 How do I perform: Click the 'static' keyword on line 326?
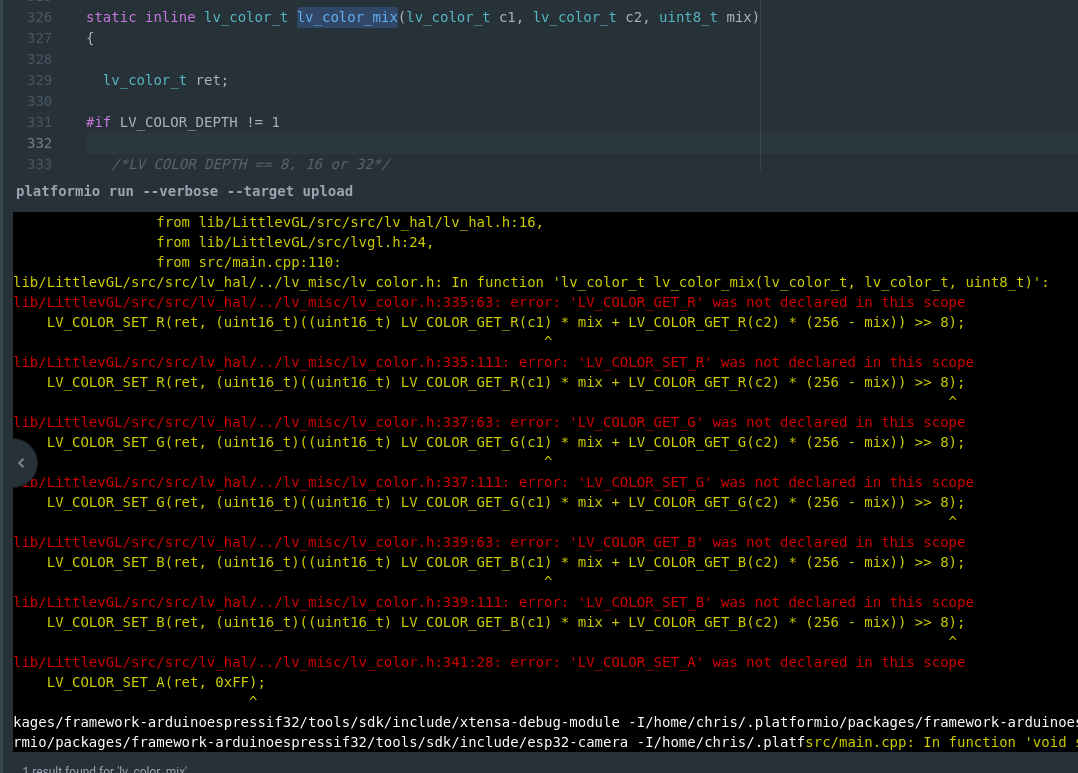pos(111,17)
